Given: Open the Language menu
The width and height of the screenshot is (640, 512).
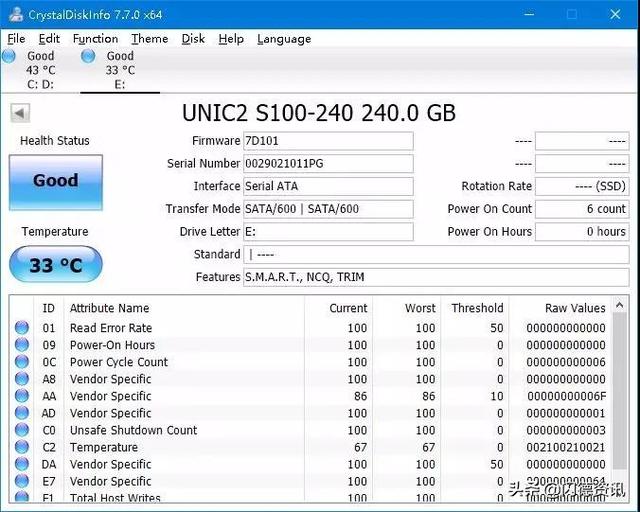Looking at the screenshot, I should click(x=284, y=39).
